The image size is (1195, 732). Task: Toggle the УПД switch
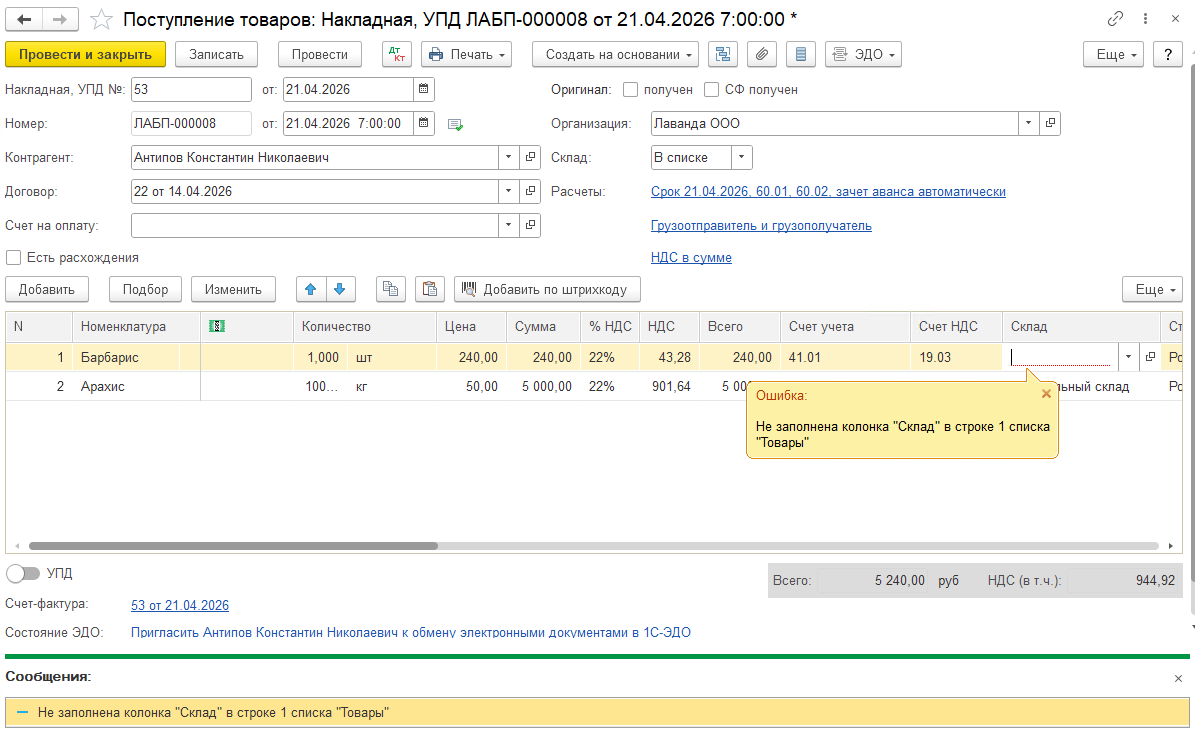coord(22,573)
